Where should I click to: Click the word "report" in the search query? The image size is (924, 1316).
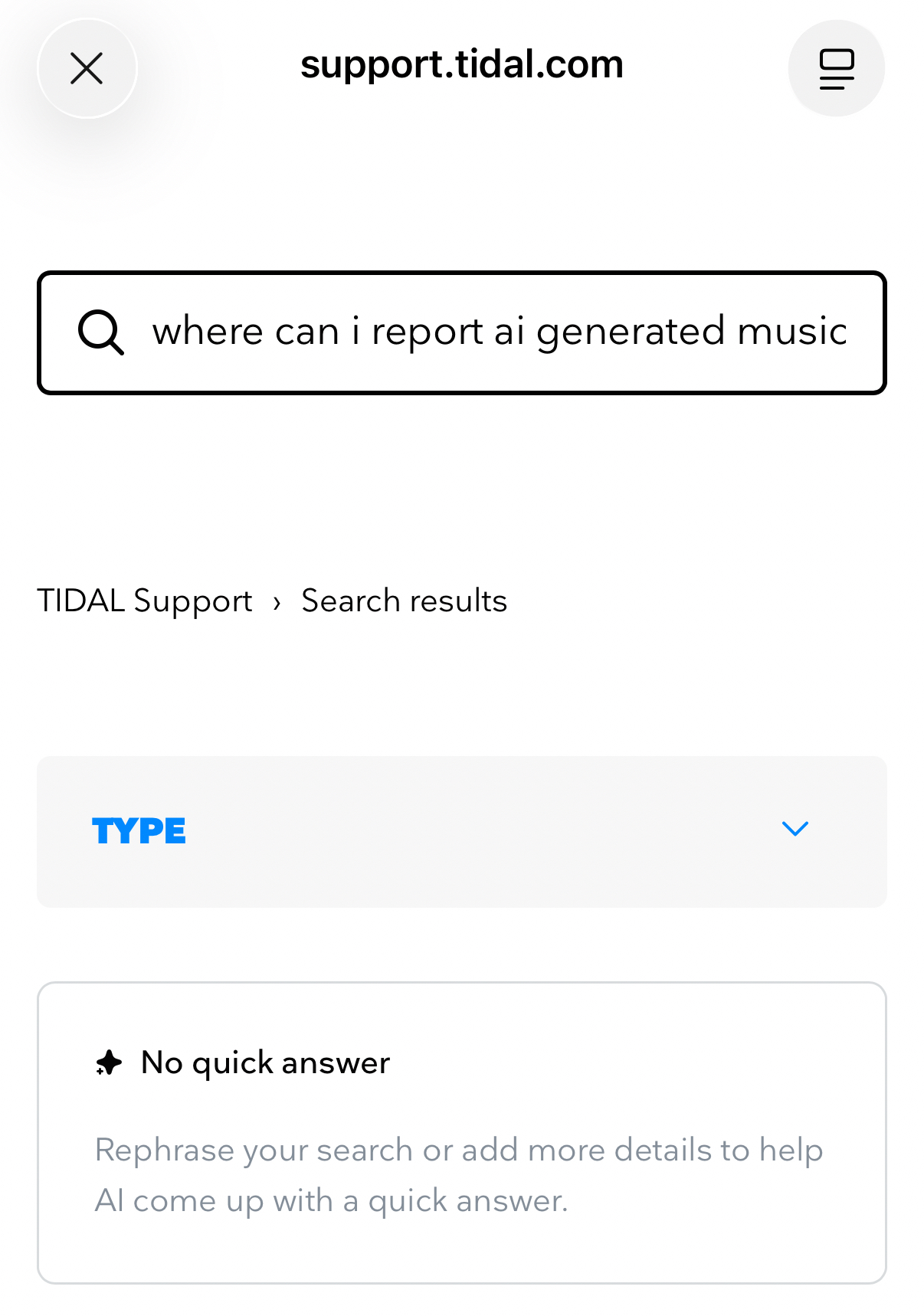point(428,332)
